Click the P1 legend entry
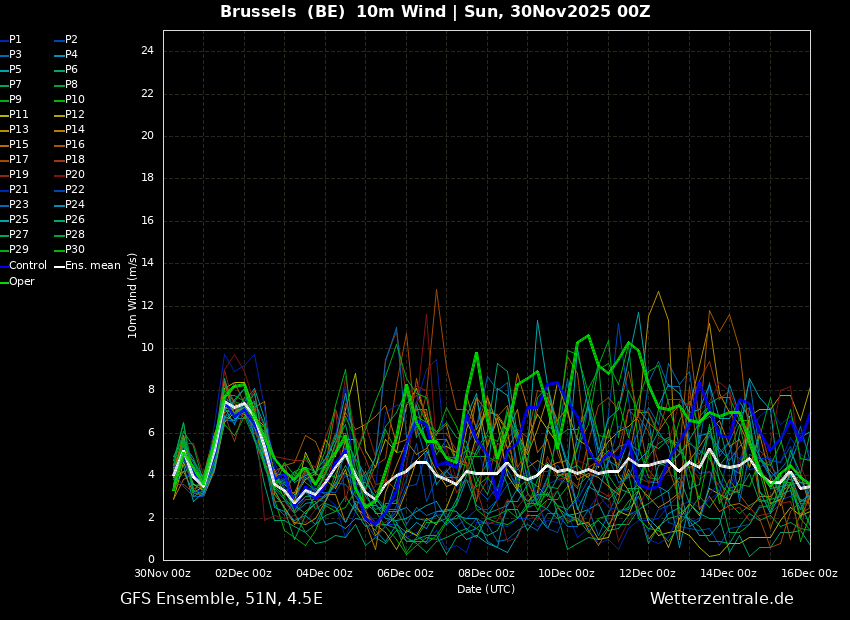 (x=15, y=40)
